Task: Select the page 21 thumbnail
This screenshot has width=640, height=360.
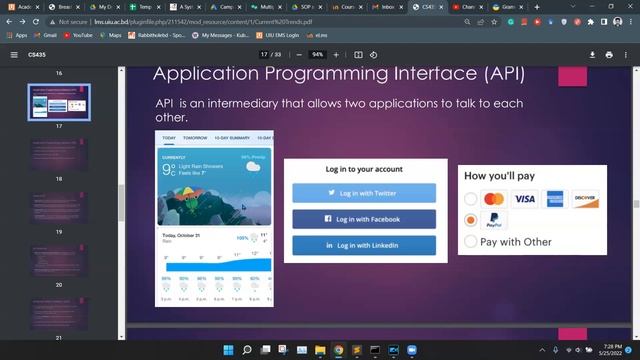Action: pyautogui.click(x=59, y=313)
